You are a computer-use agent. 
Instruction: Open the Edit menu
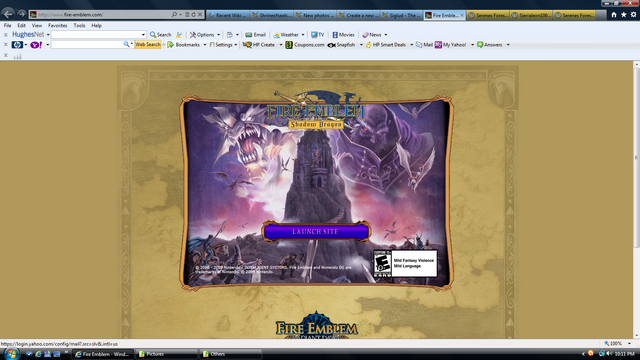[21, 25]
